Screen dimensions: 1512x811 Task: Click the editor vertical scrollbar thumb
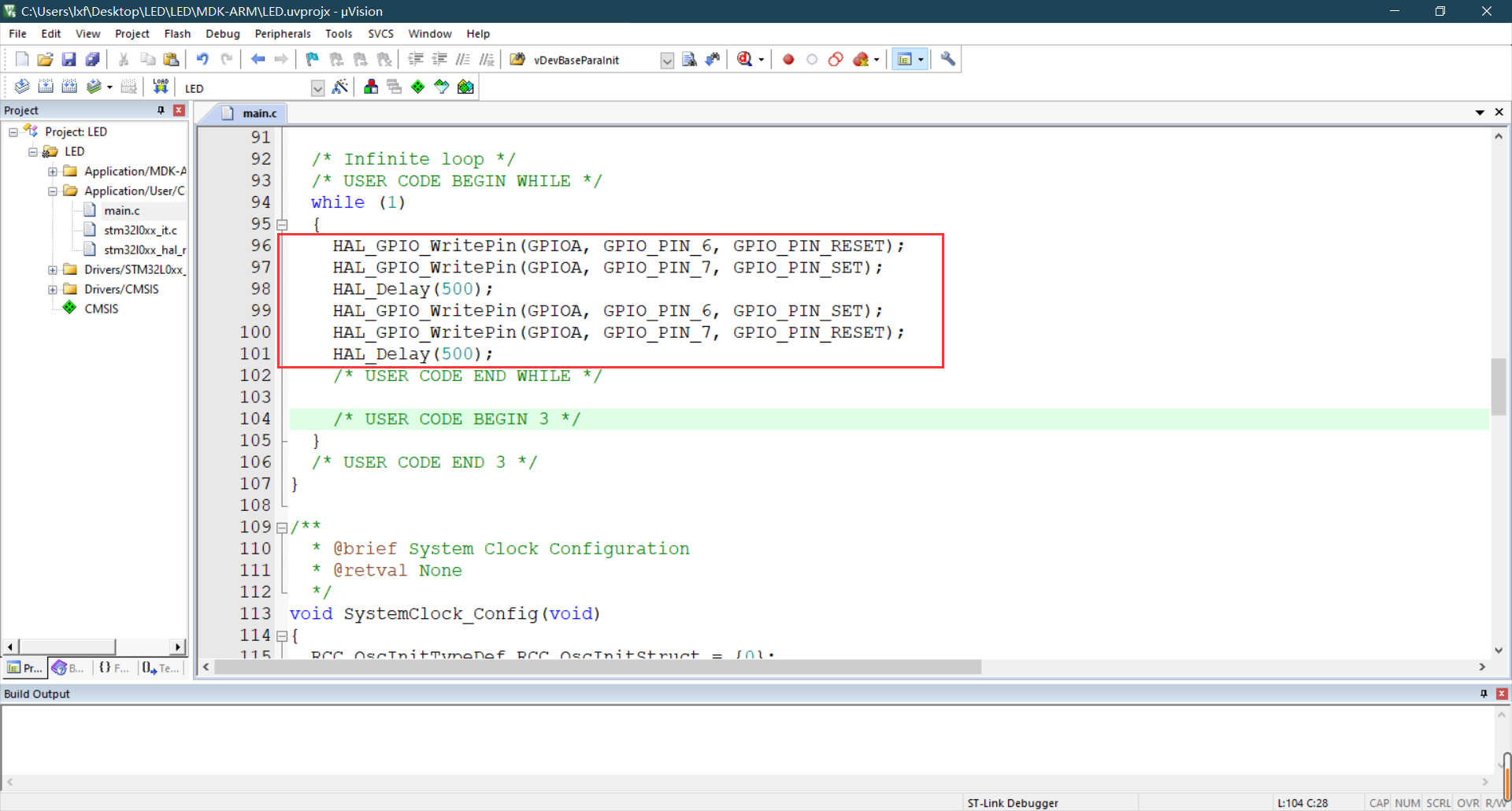click(1499, 386)
